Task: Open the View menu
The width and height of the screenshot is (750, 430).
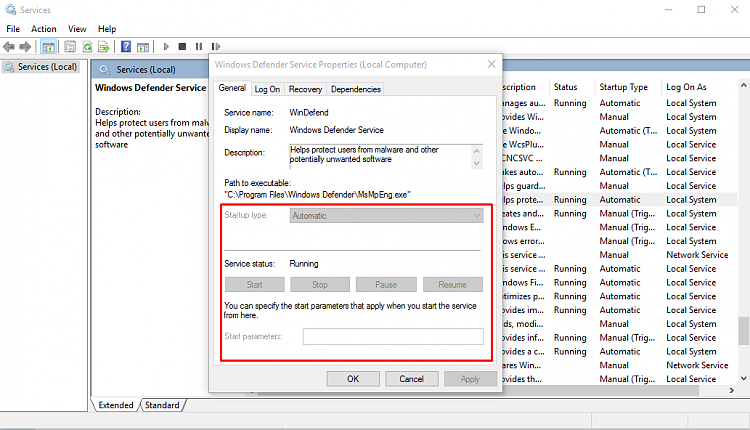Action: point(77,29)
